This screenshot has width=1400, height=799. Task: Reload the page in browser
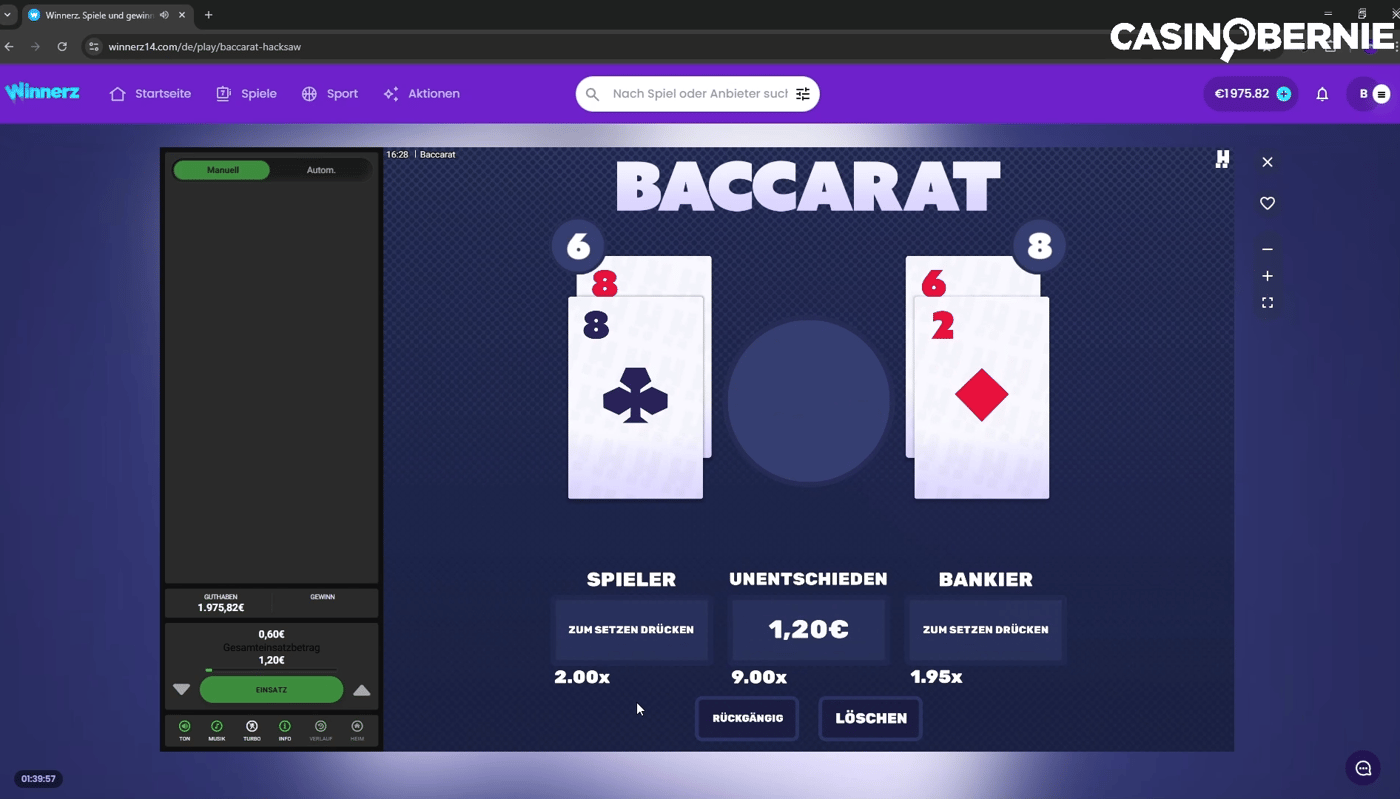(62, 46)
